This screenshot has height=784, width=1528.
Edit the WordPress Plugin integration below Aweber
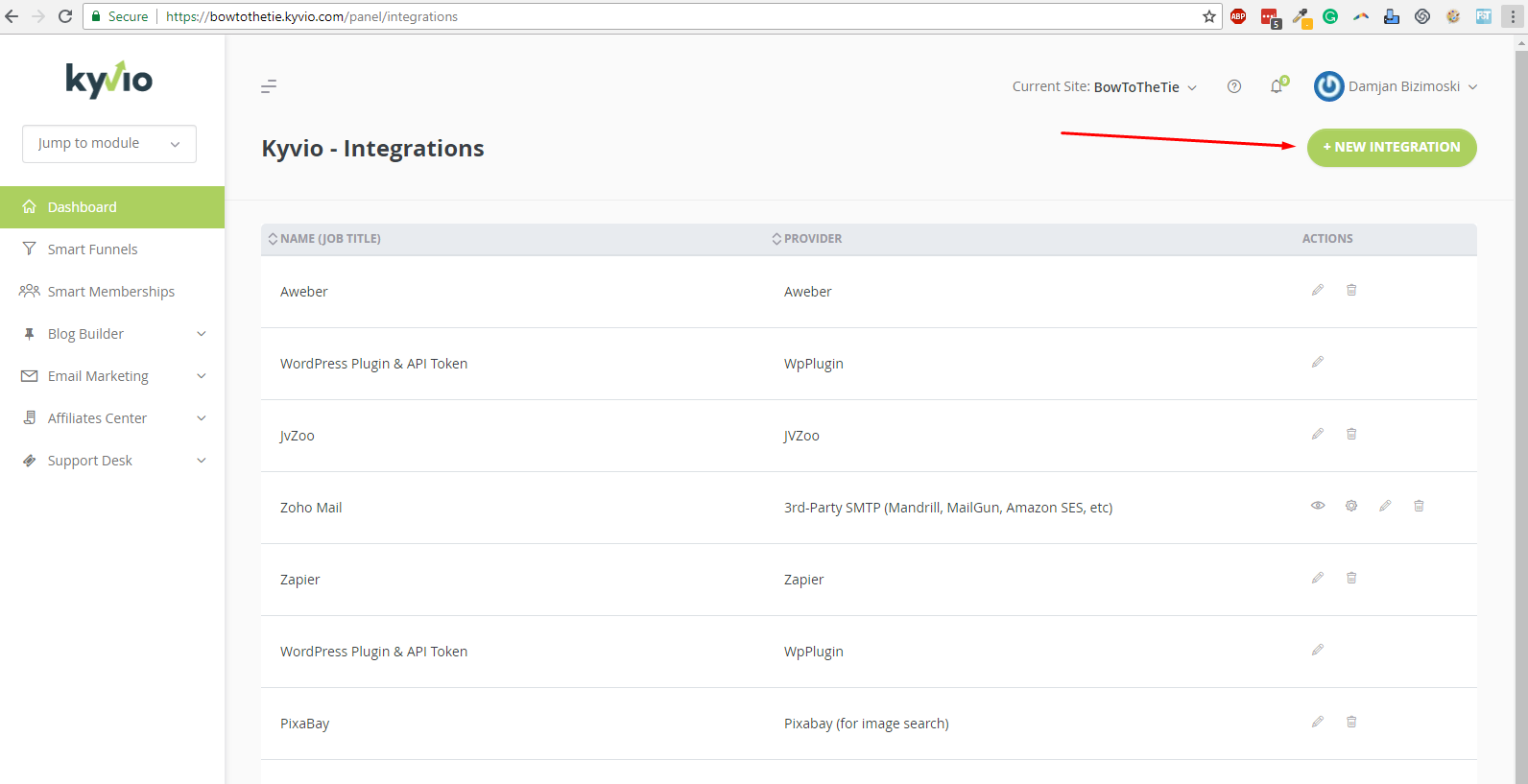[x=1318, y=362]
